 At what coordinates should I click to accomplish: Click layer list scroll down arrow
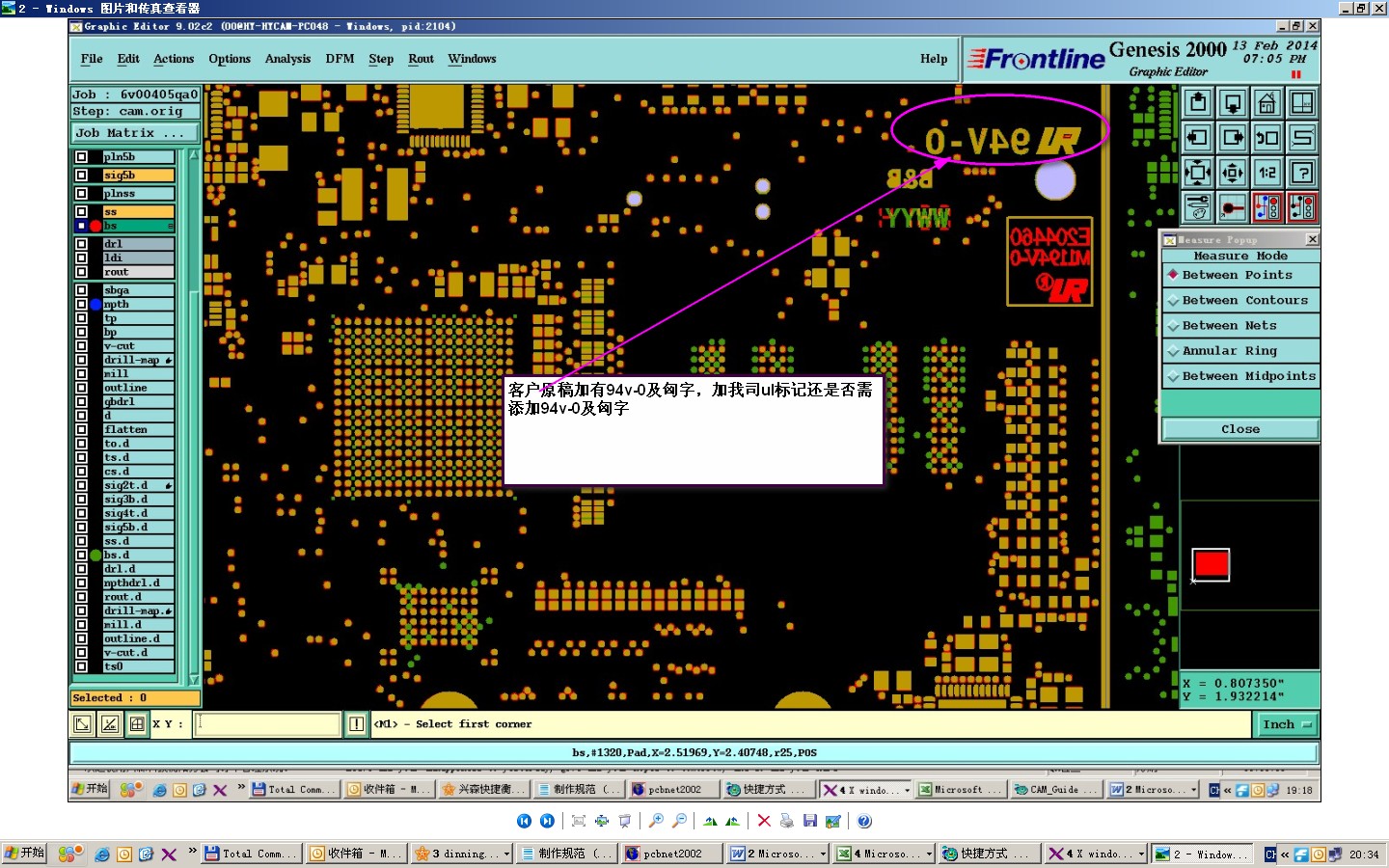click(194, 679)
